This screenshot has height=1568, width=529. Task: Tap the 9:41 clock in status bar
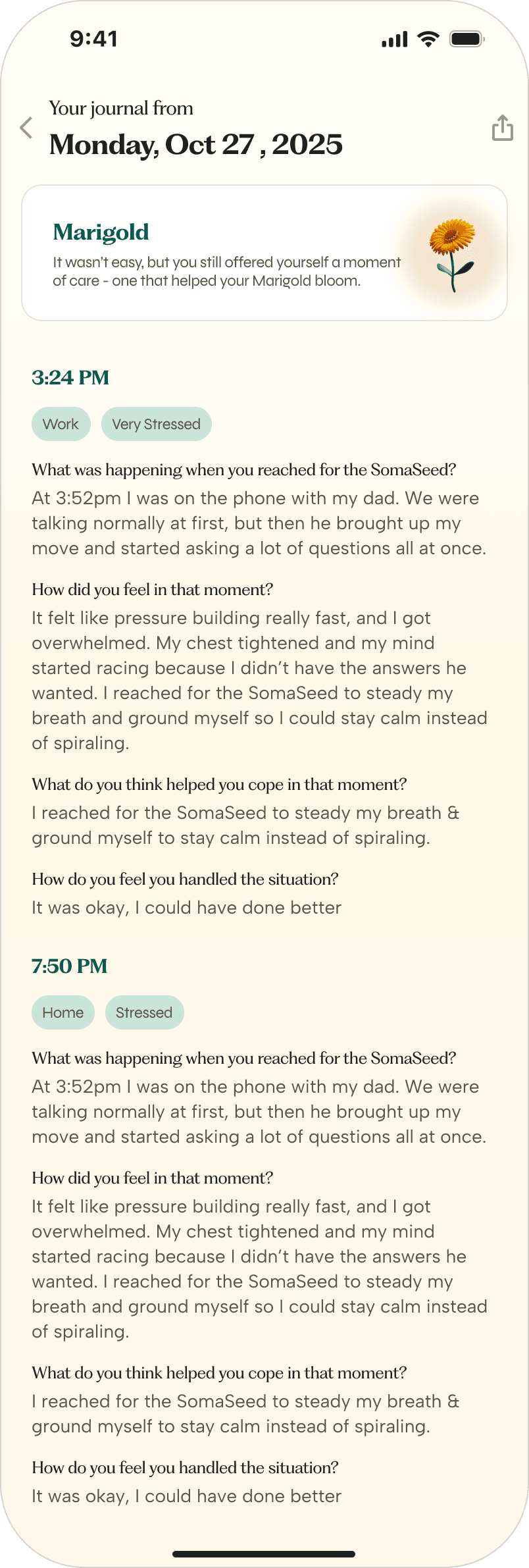(x=94, y=39)
